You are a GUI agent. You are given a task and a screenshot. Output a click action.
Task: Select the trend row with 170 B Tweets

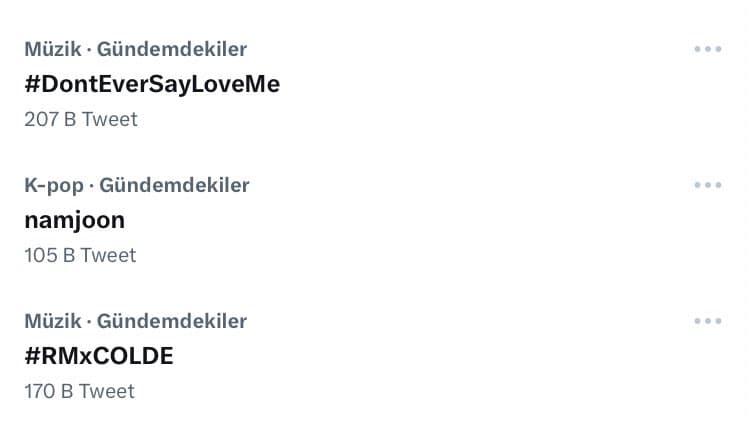click(400, 356)
